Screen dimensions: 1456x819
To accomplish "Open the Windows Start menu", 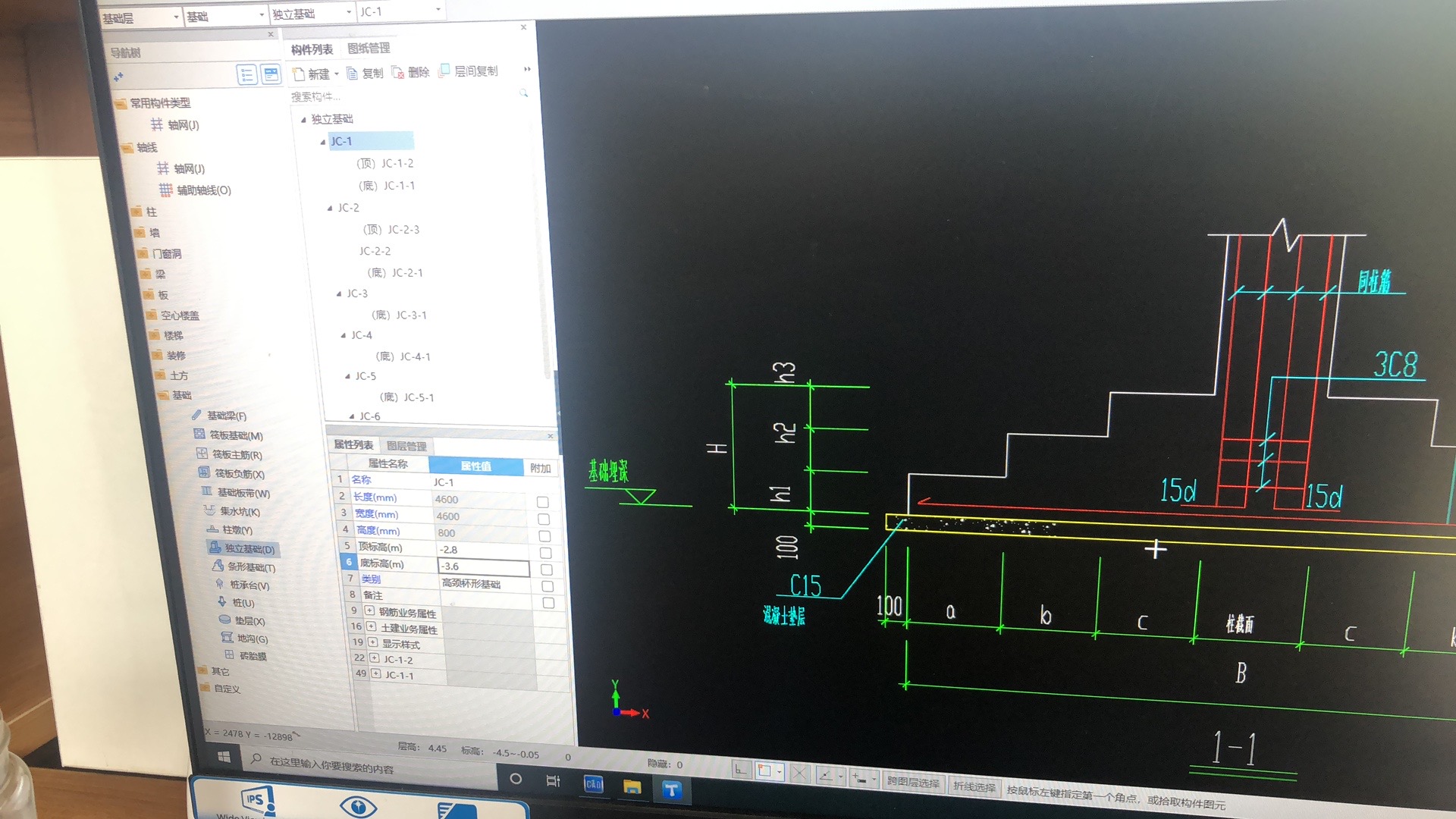I will [224, 757].
